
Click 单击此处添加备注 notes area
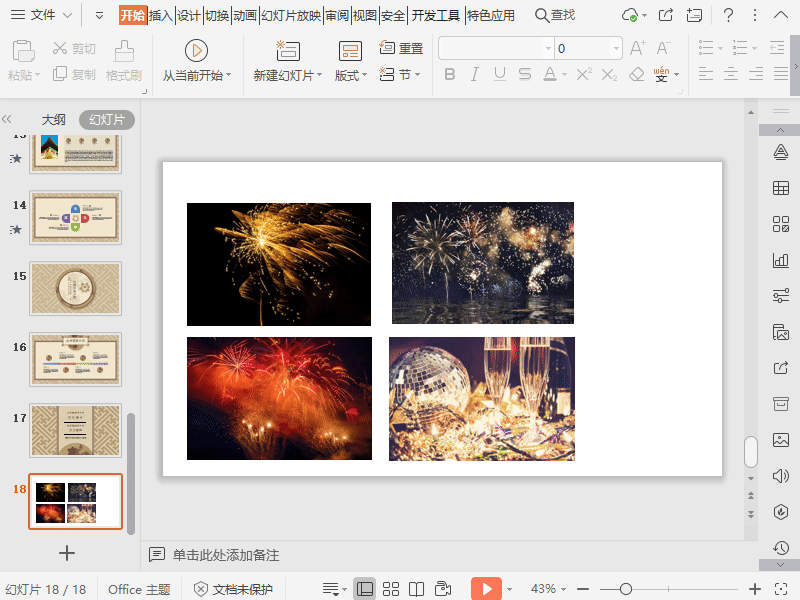click(x=225, y=555)
